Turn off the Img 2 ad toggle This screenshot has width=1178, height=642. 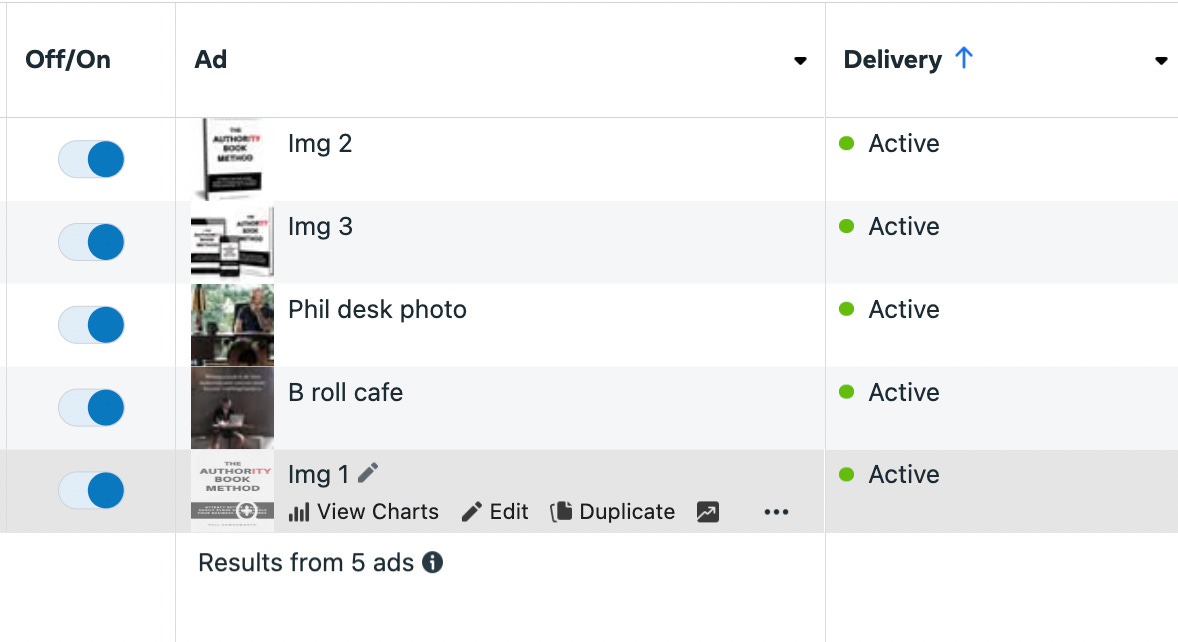click(91, 159)
